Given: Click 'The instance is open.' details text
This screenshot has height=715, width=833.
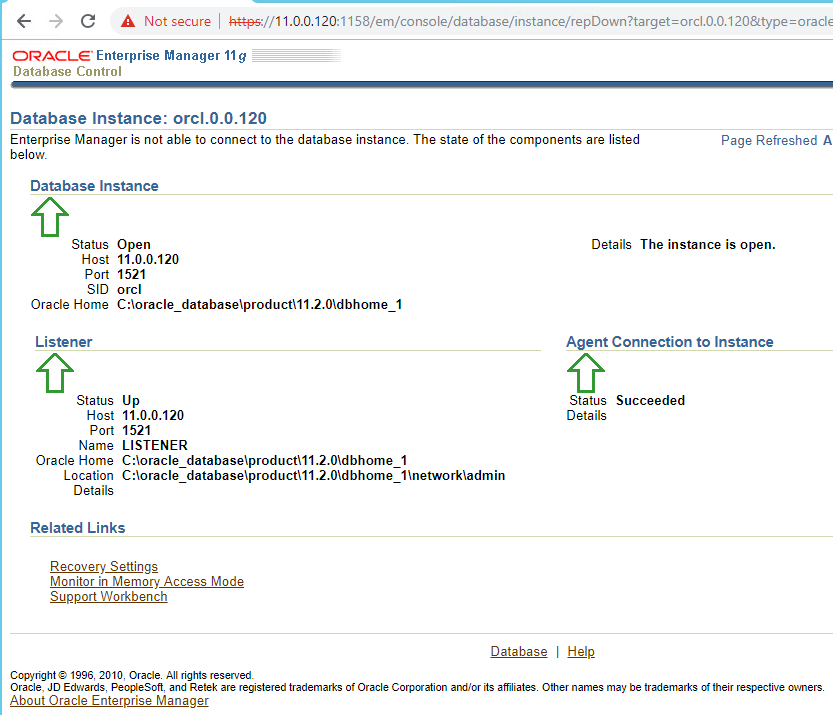Looking at the screenshot, I should point(708,244).
